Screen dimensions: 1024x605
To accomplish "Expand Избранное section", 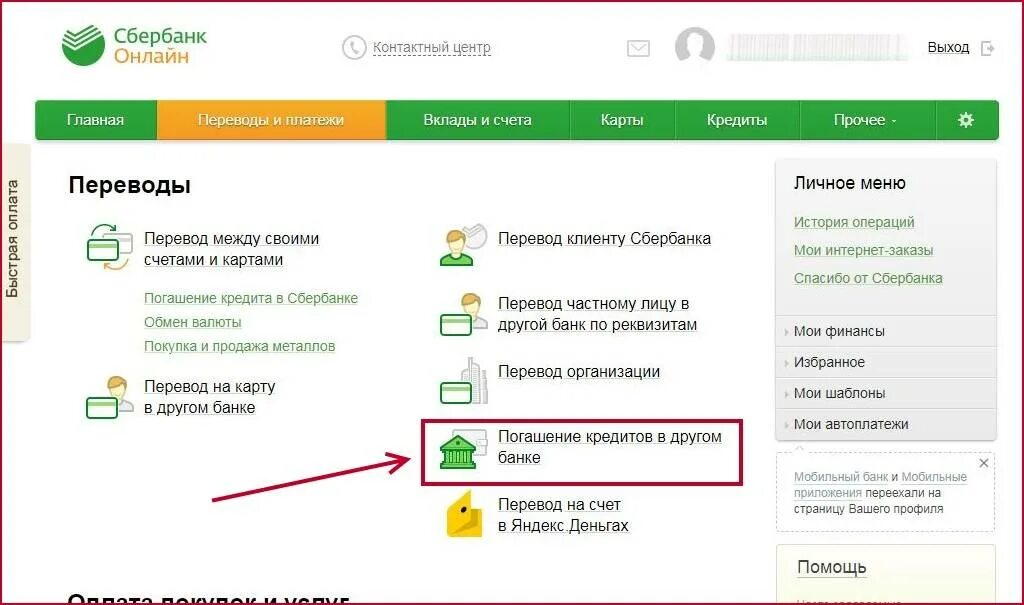I will (886, 362).
